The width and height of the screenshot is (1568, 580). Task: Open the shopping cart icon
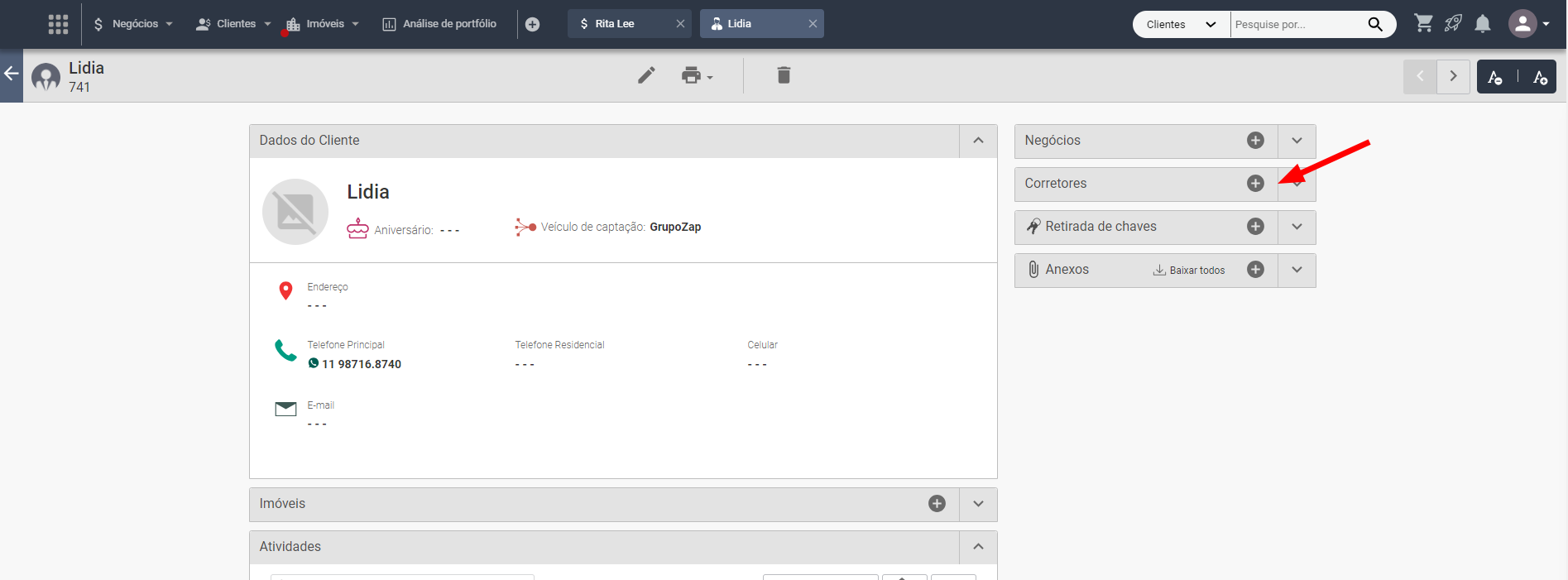pos(1423,24)
